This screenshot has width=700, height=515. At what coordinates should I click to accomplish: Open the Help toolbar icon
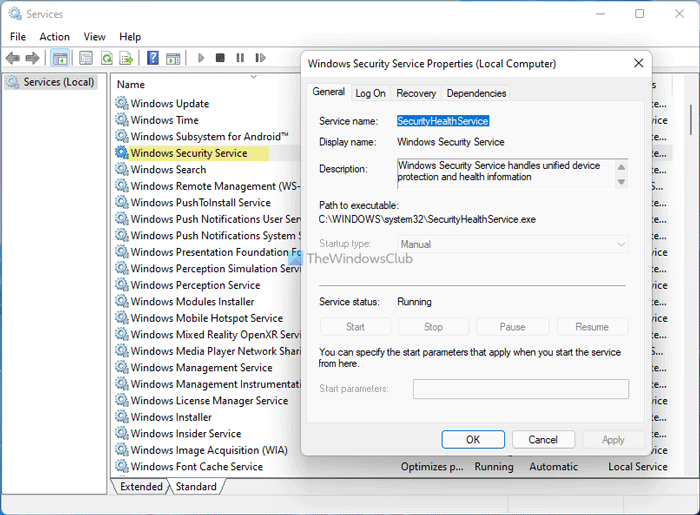point(153,58)
